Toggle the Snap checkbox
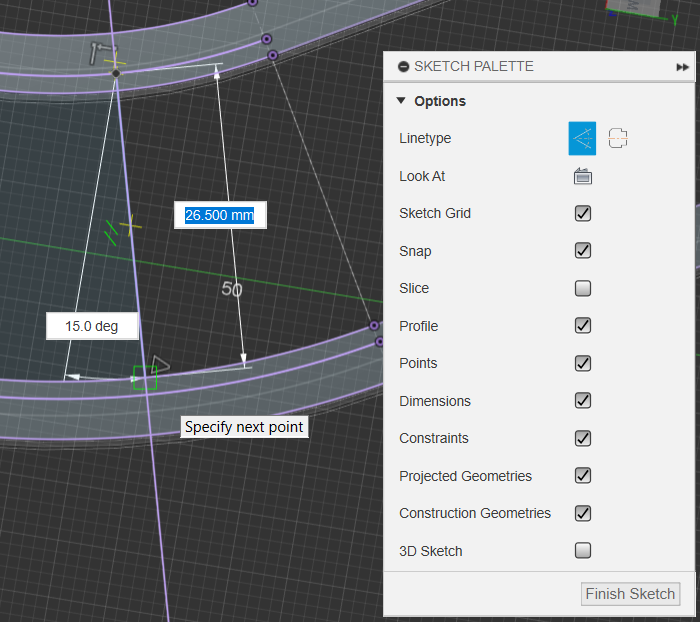The width and height of the screenshot is (700, 622). [583, 251]
